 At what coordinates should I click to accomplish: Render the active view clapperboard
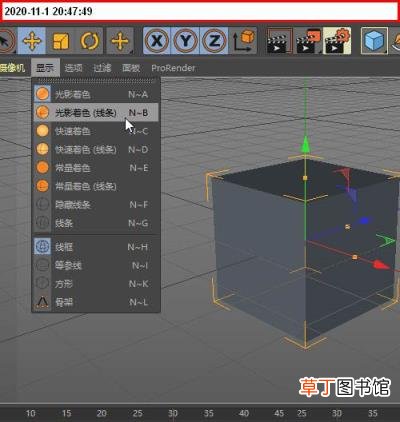[279, 41]
